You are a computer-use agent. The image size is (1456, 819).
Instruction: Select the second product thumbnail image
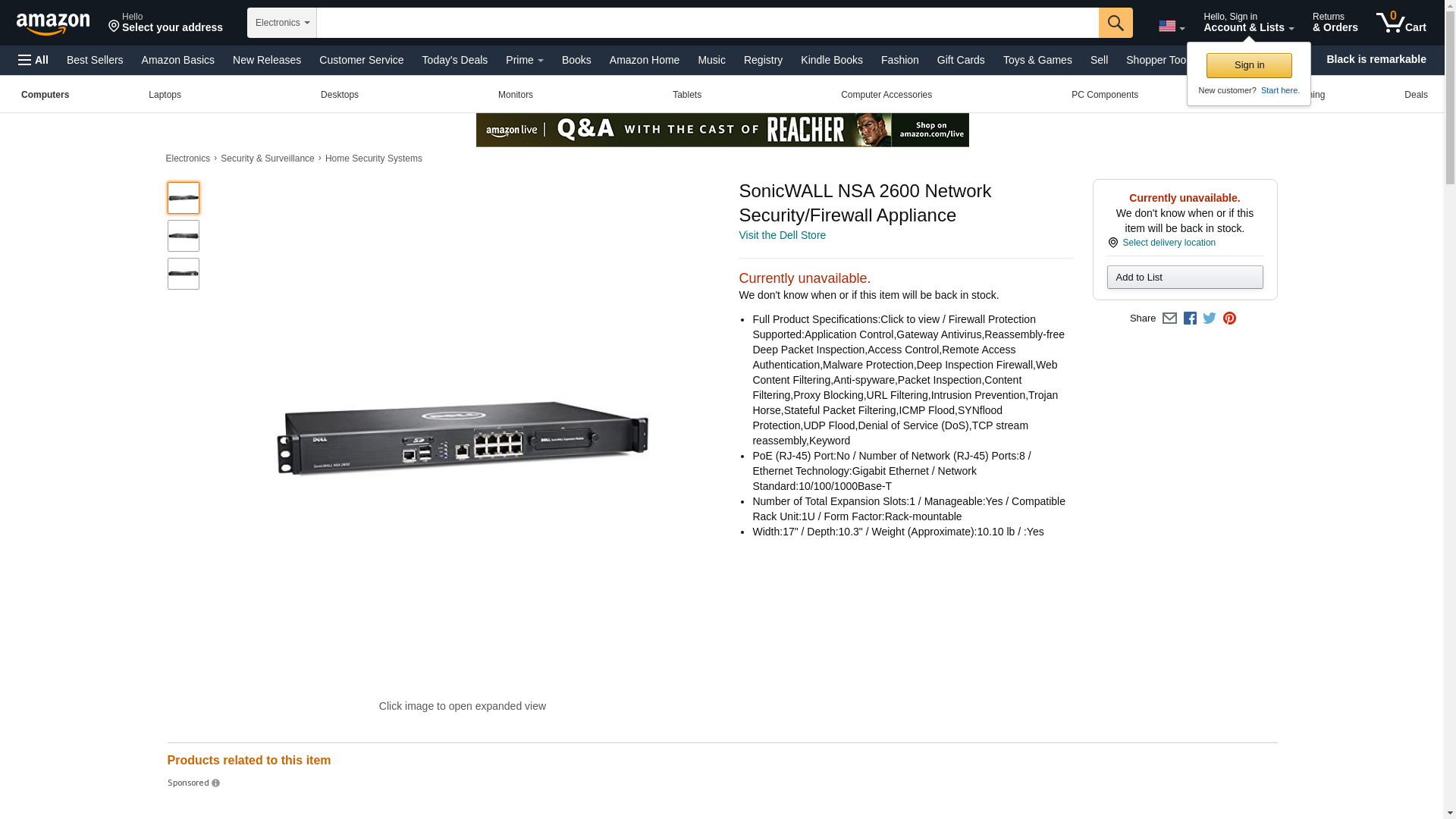tap(184, 236)
